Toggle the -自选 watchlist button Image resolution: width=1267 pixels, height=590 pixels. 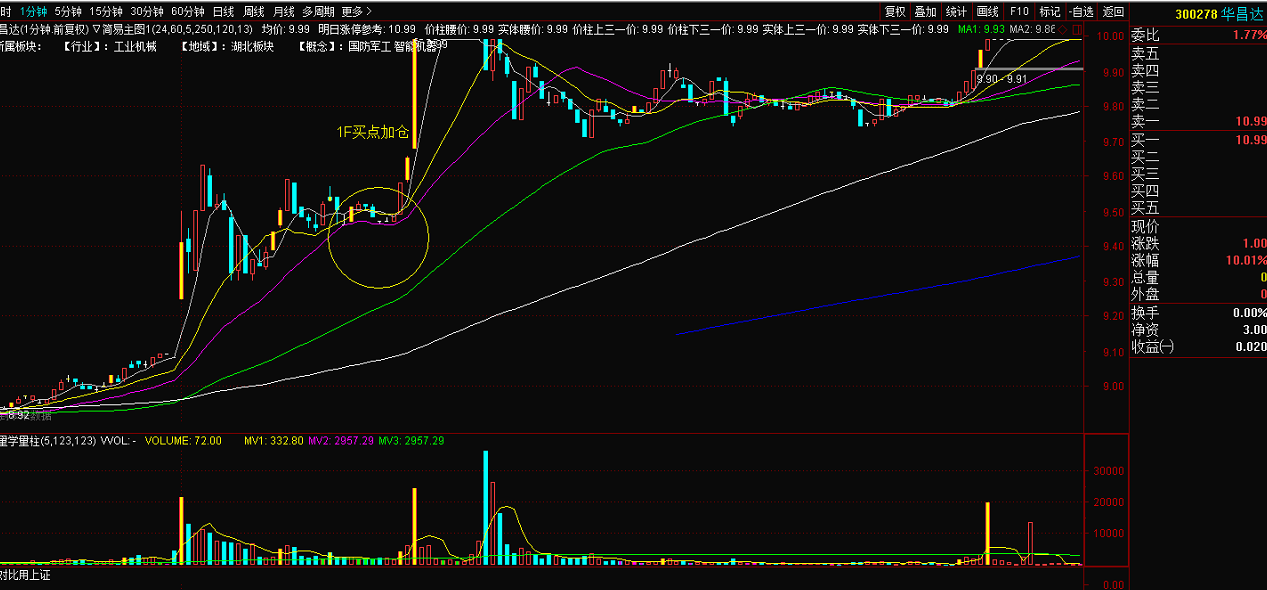(x=1081, y=12)
